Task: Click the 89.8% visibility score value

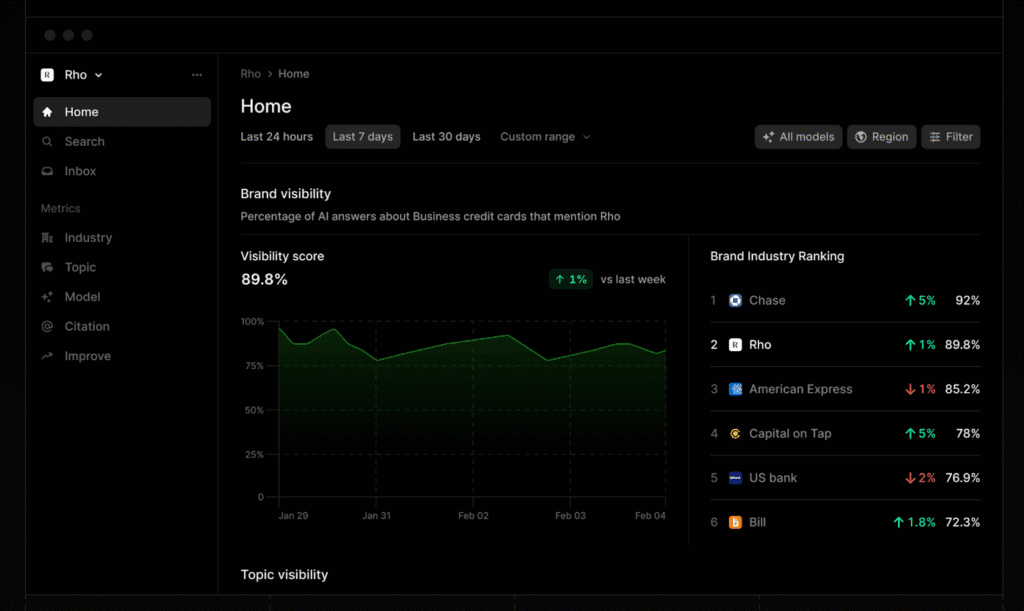Action: click(x=264, y=279)
